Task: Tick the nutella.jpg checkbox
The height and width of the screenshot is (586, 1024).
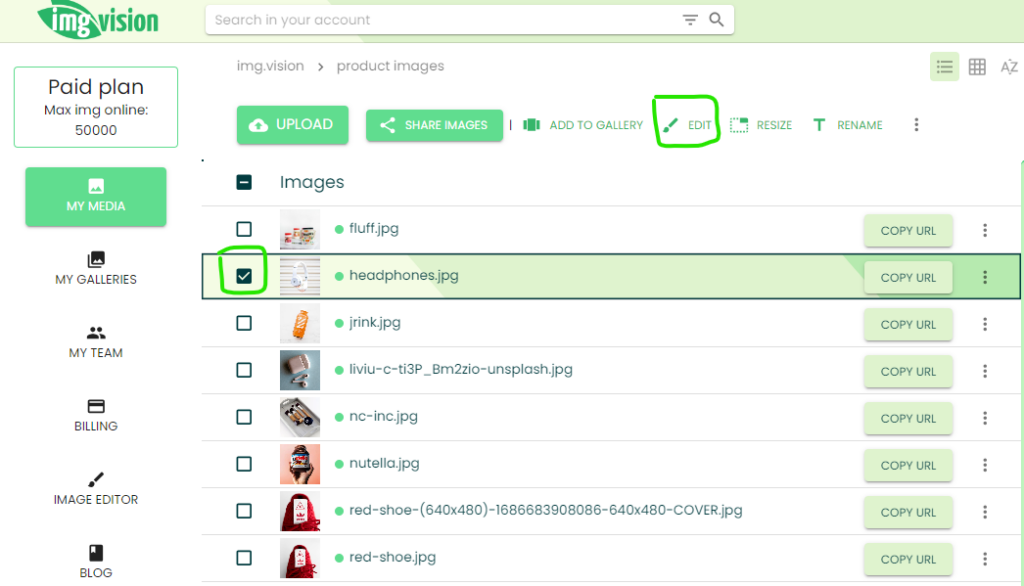Action: tap(244, 464)
